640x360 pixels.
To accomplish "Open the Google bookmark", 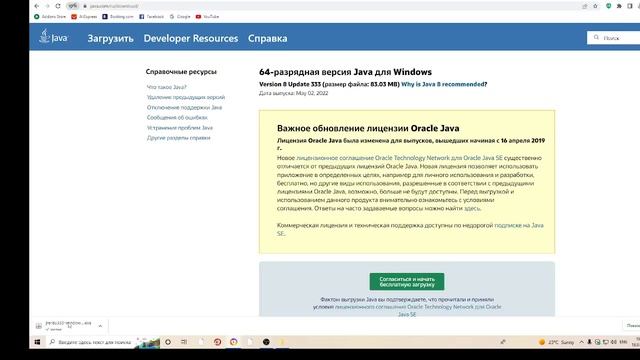I will point(180,17).
